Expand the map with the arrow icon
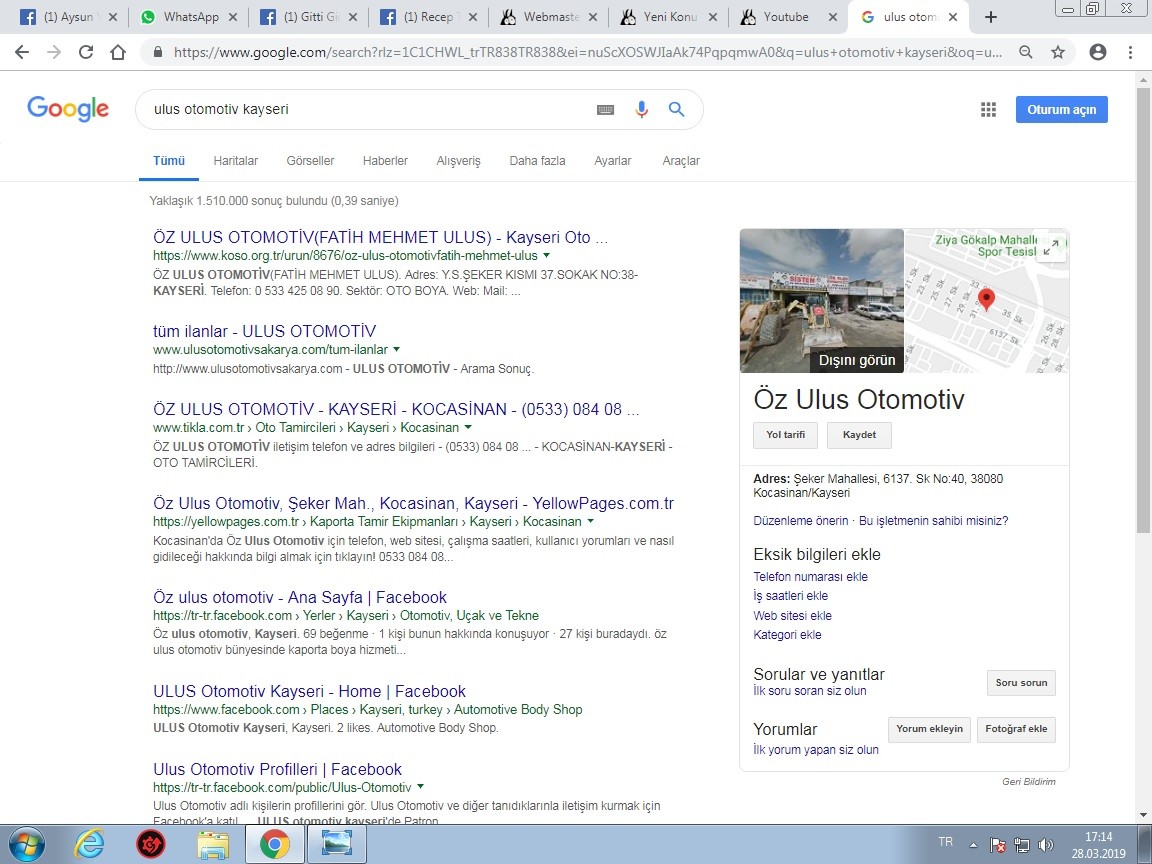This screenshot has height=864, width=1152. tap(1052, 247)
